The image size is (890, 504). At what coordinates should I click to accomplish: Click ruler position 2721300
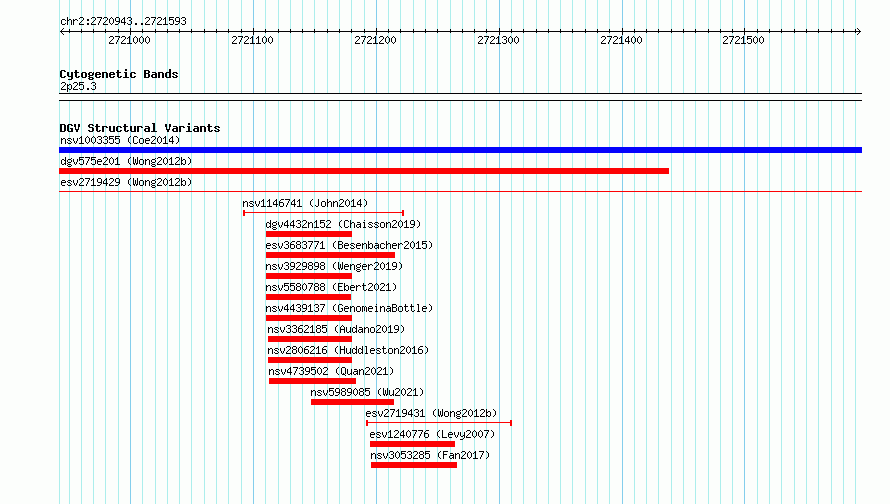[x=498, y=40]
